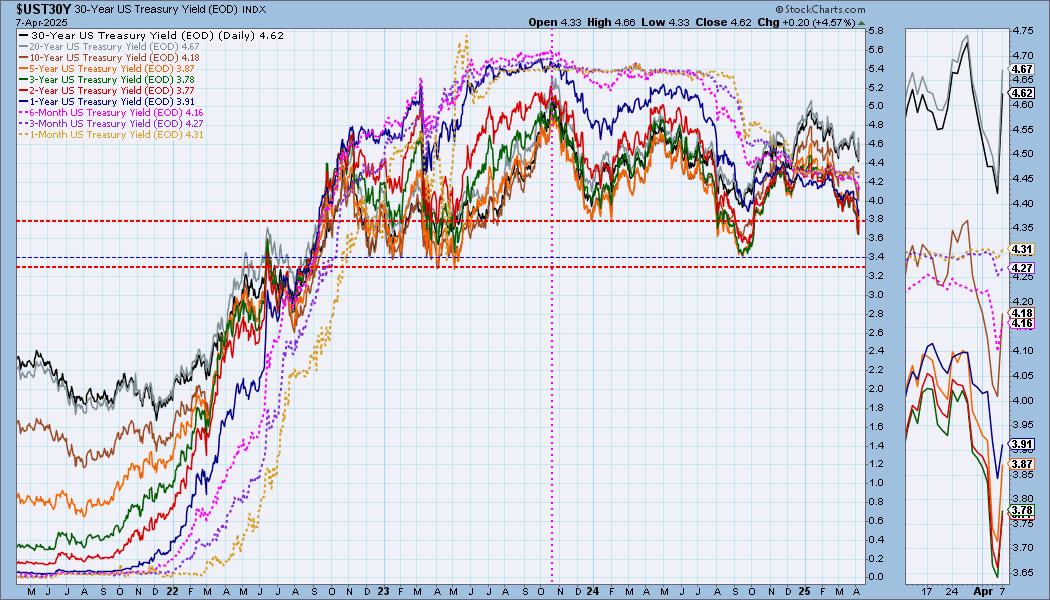Click the 0.0 label on main y-axis

click(875, 577)
